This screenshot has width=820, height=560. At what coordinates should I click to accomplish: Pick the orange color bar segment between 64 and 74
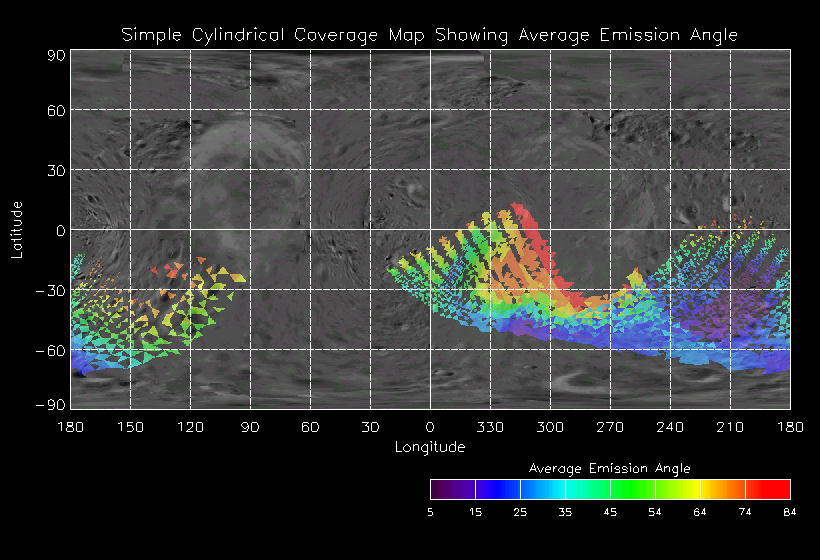(723, 489)
